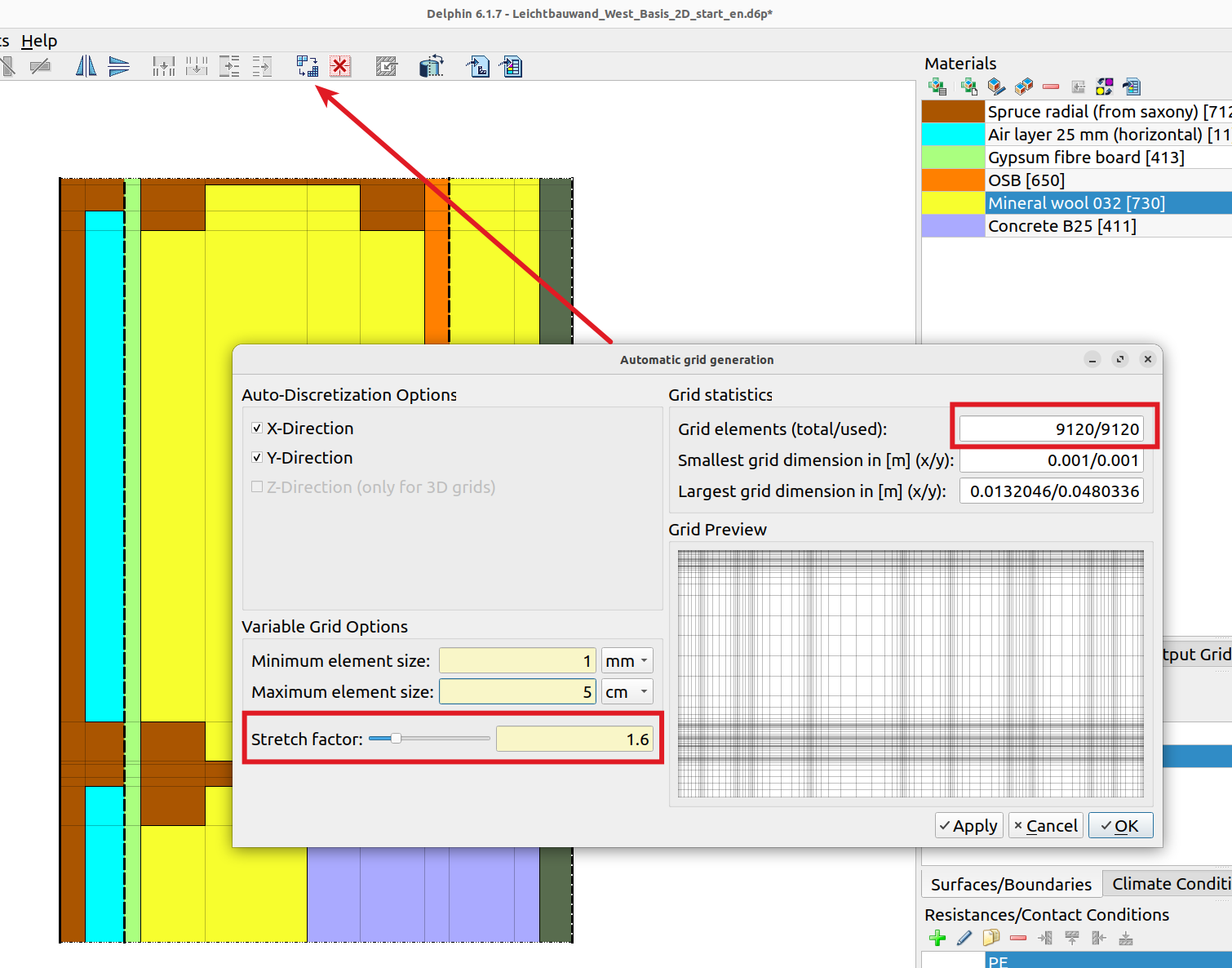
Task: Open the automatic grid generation toolbar icon
Action: click(308, 66)
